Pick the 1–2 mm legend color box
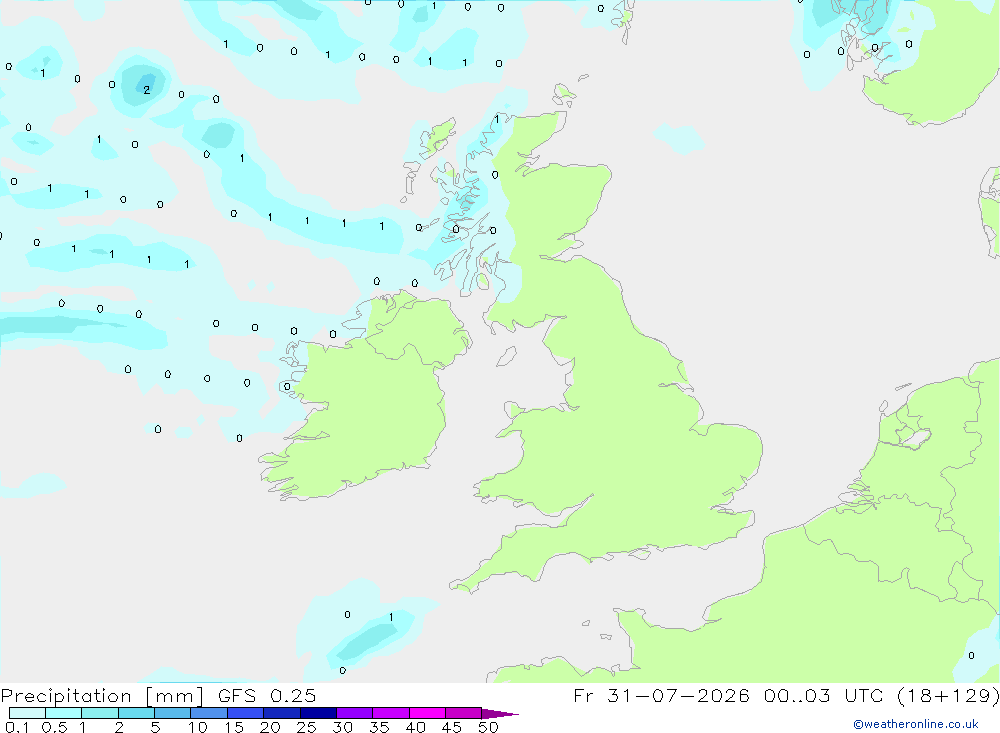Viewport: 1000px width, 733px height. (100, 713)
